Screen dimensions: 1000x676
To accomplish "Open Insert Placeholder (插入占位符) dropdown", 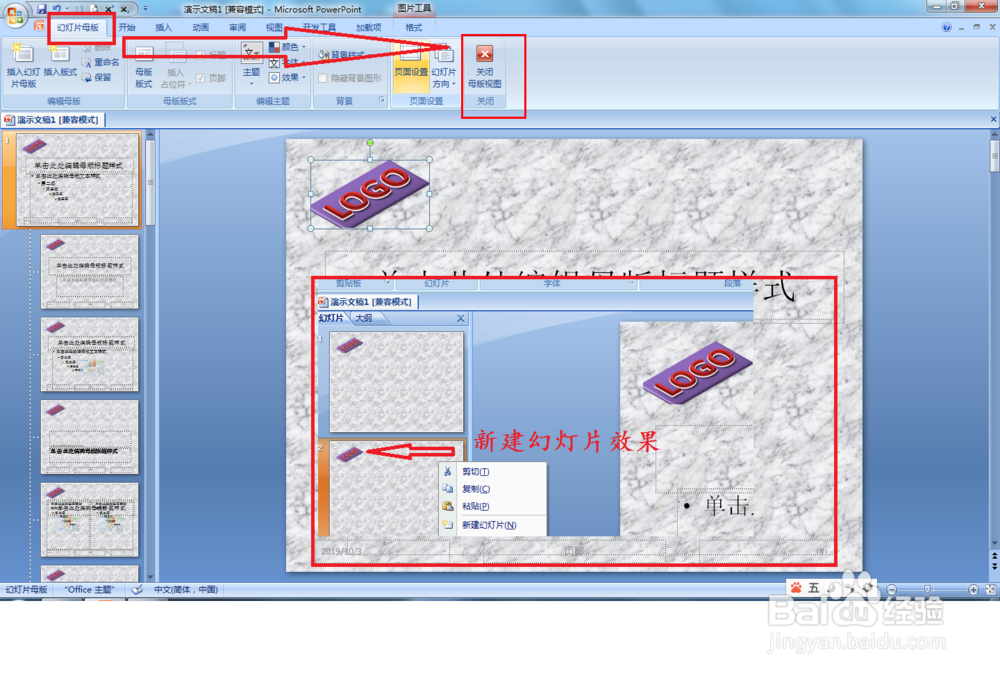I will pyautogui.click(x=175, y=66).
